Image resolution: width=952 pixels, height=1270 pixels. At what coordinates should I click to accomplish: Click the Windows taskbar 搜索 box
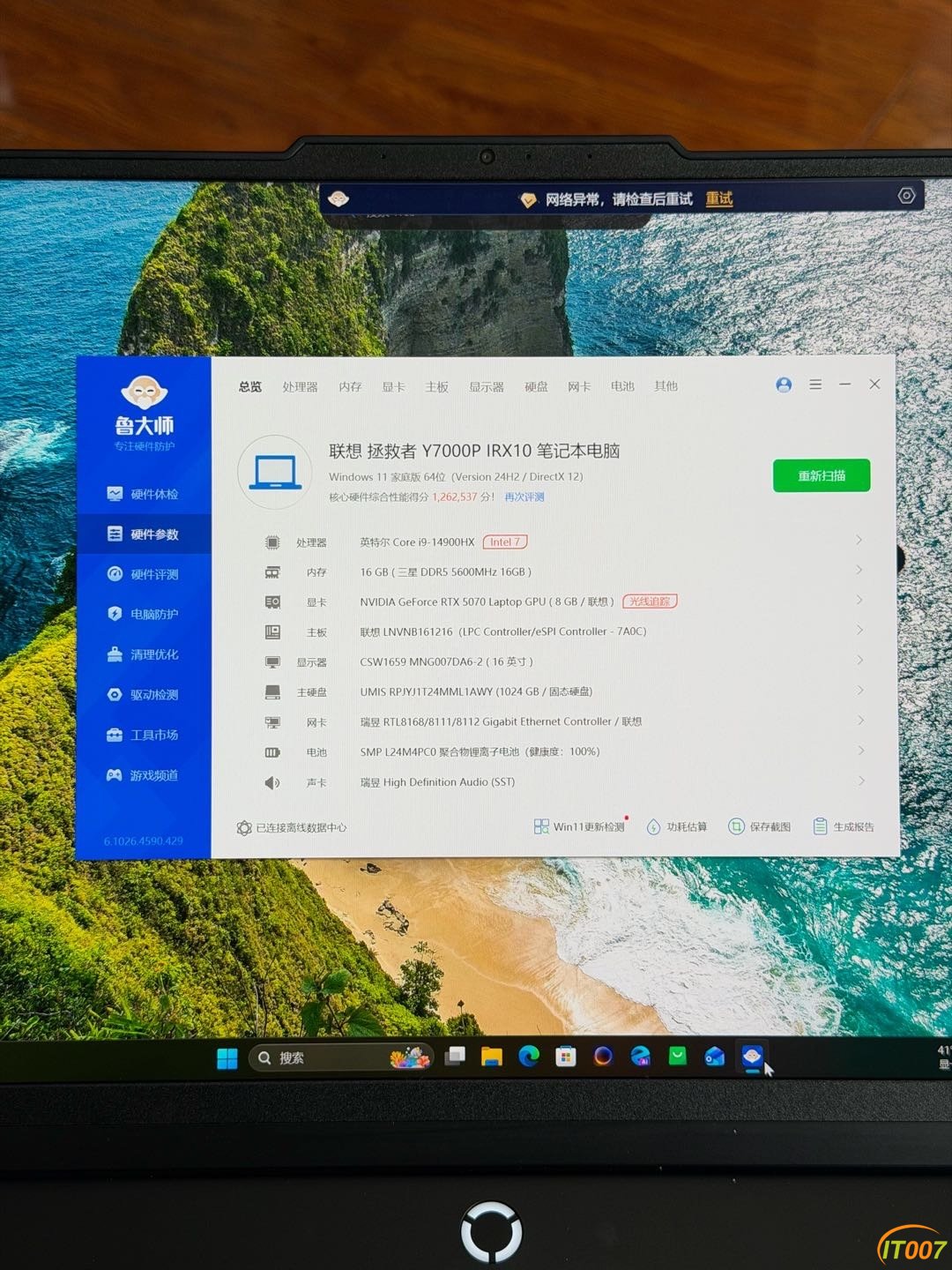[x=342, y=1057]
